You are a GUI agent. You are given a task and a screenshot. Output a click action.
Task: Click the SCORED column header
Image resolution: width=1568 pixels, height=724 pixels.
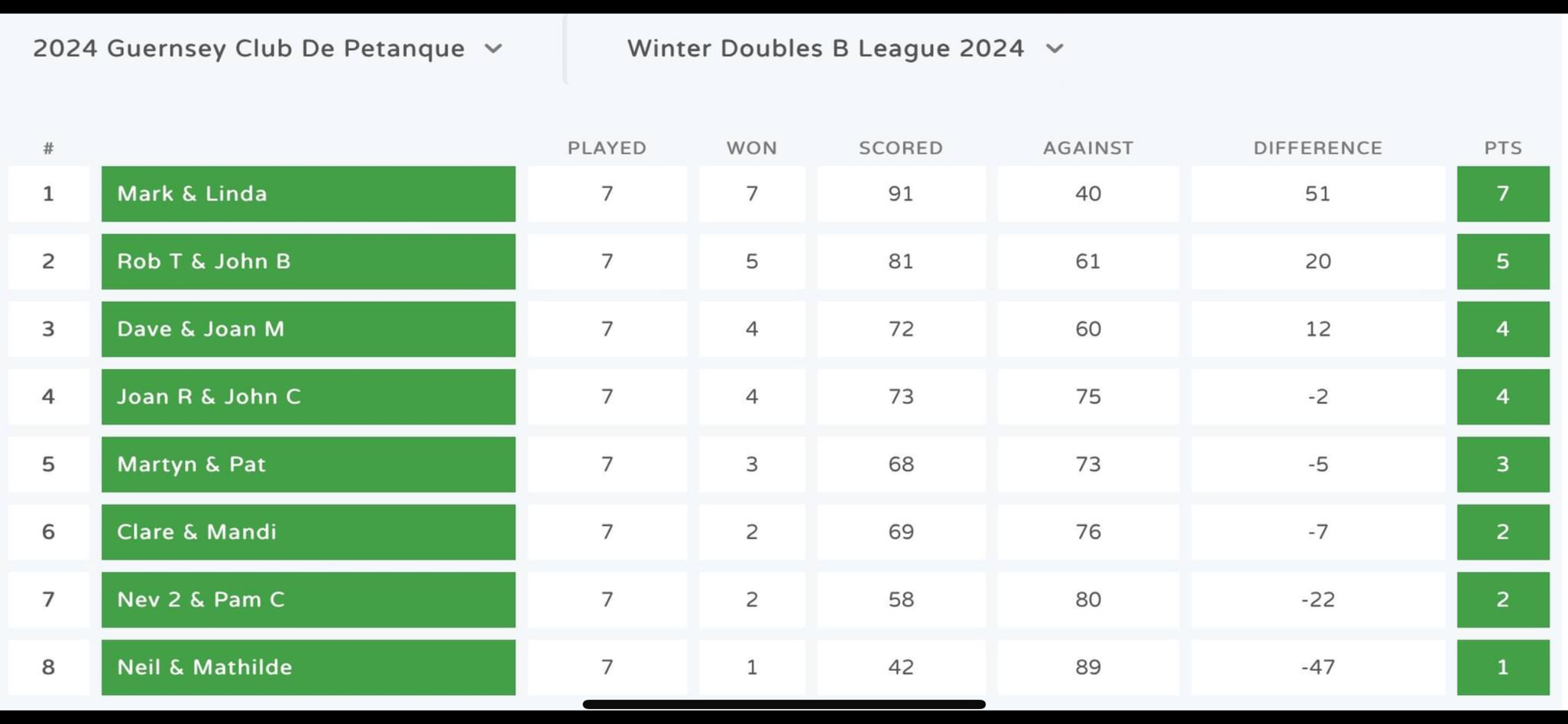[900, 148]
